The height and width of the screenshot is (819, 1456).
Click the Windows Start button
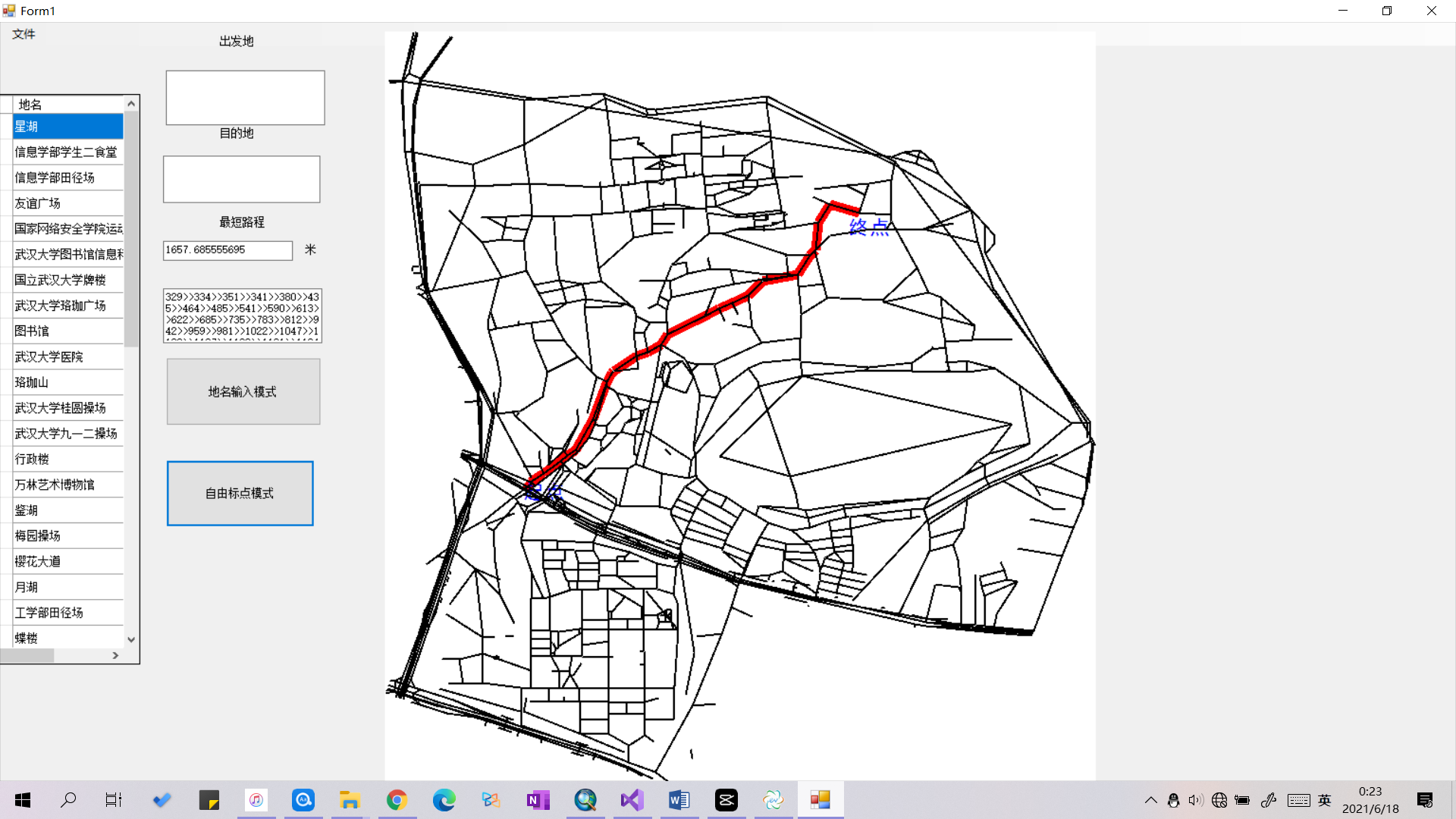click(23, 800)
